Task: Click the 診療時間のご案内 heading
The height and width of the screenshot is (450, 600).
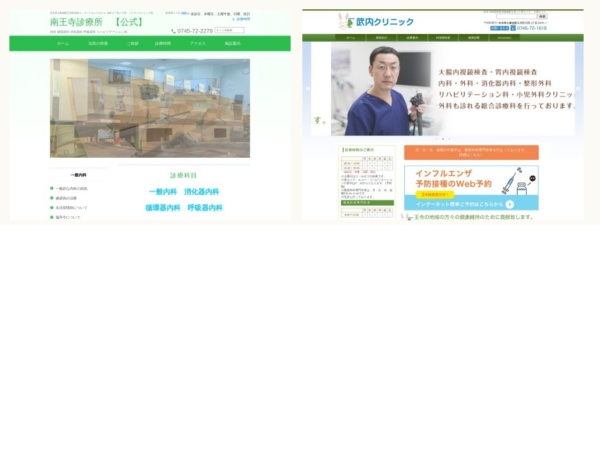Action: click(x=359, y=150)
